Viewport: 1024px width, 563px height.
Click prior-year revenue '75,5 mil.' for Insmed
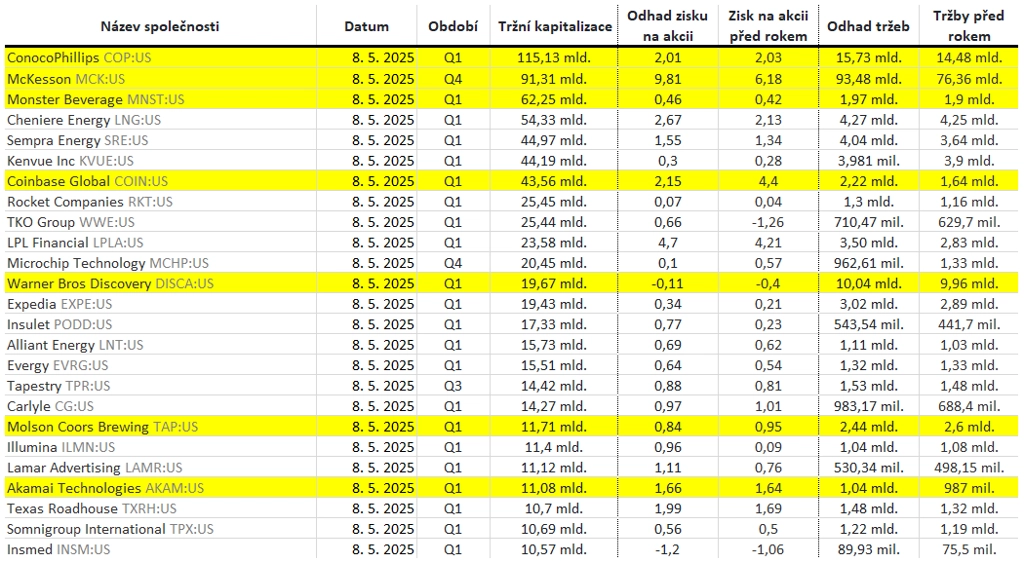[x=969, y=550]
